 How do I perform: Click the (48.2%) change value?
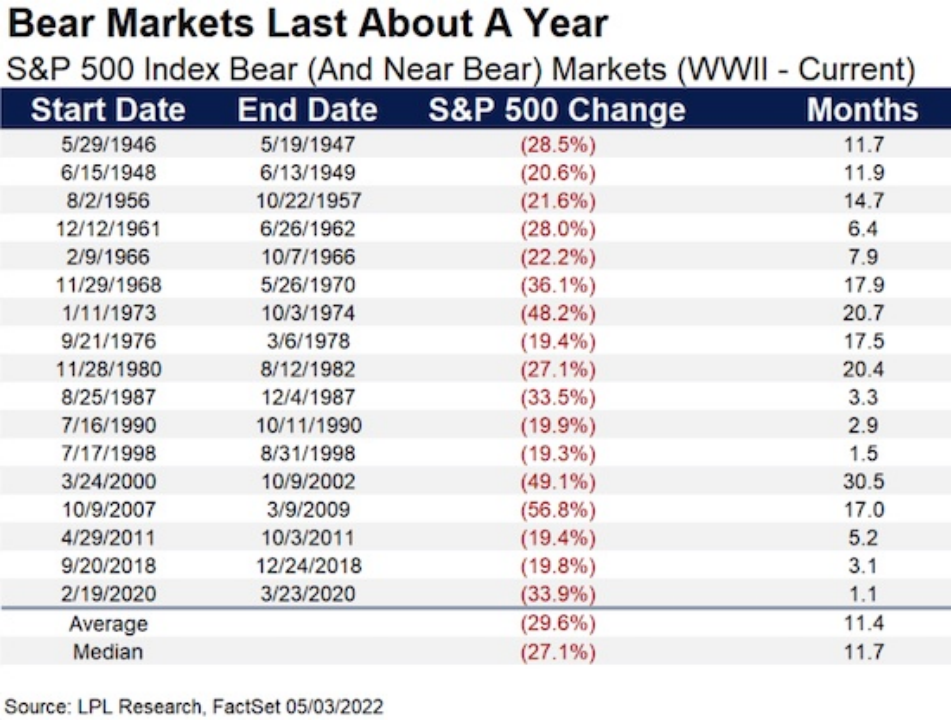pyautogui.click(x=557, y=312)
